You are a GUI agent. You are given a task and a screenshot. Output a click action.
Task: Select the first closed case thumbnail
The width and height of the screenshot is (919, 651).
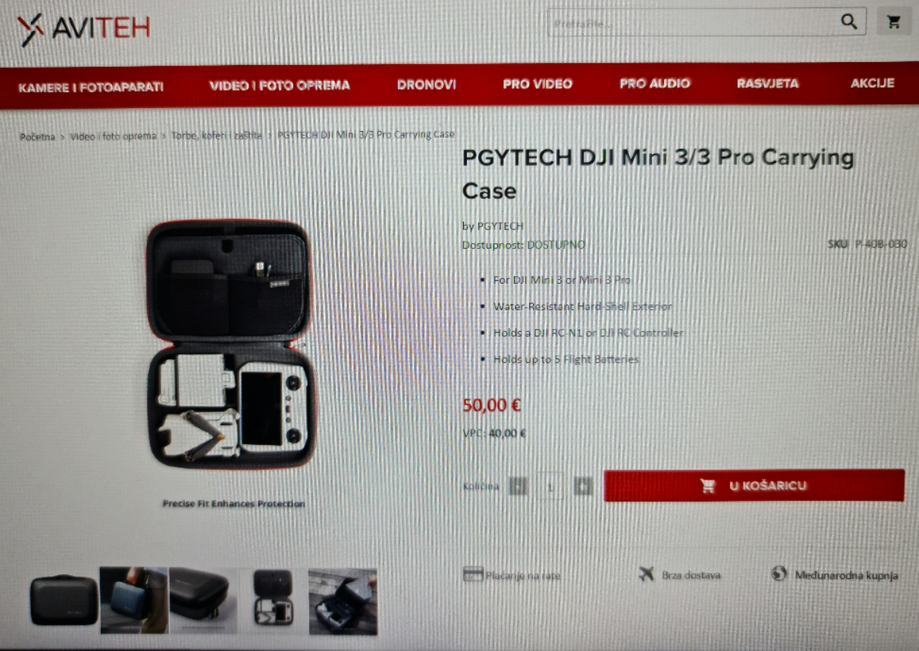64,601
